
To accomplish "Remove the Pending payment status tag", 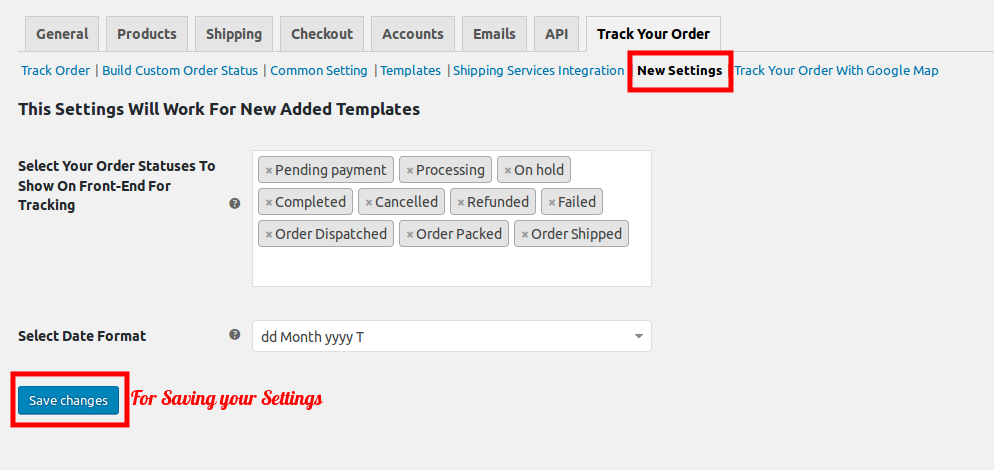I will (269, 171).
